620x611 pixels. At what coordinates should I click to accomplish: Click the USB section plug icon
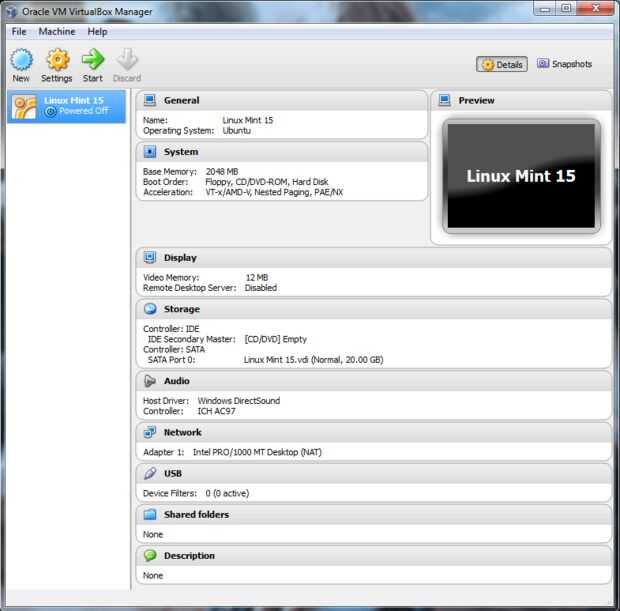[x=149, y=473]
